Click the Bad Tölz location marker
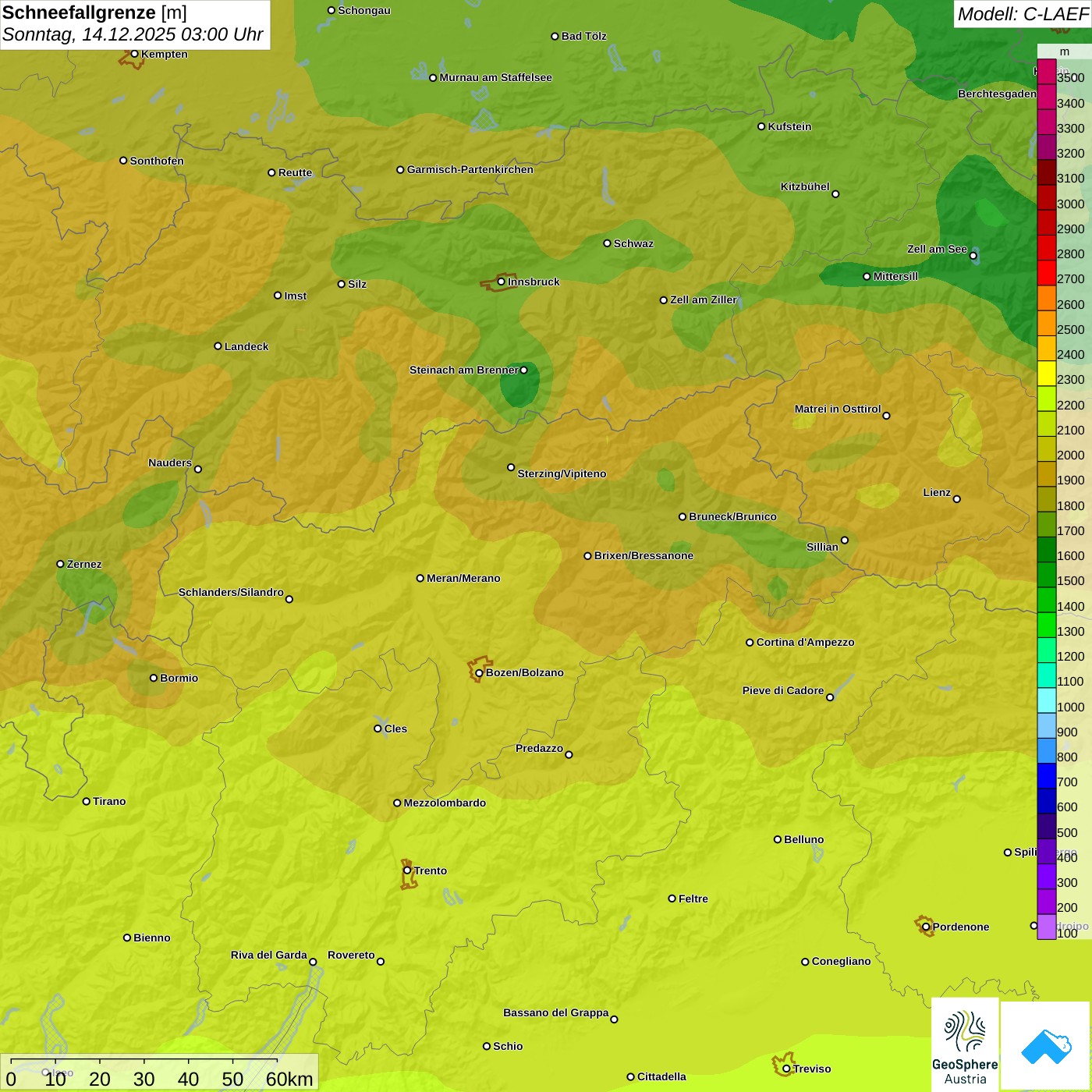 pyautogui.click(x=555, y=36)
